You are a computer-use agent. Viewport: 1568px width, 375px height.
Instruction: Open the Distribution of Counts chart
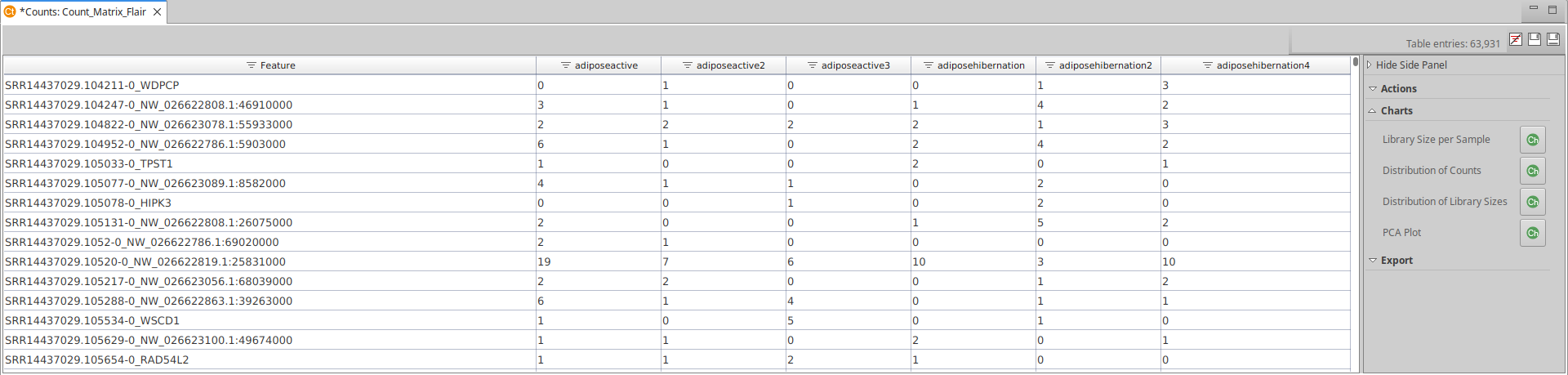pyautogui.click(x=1532, y=171)
